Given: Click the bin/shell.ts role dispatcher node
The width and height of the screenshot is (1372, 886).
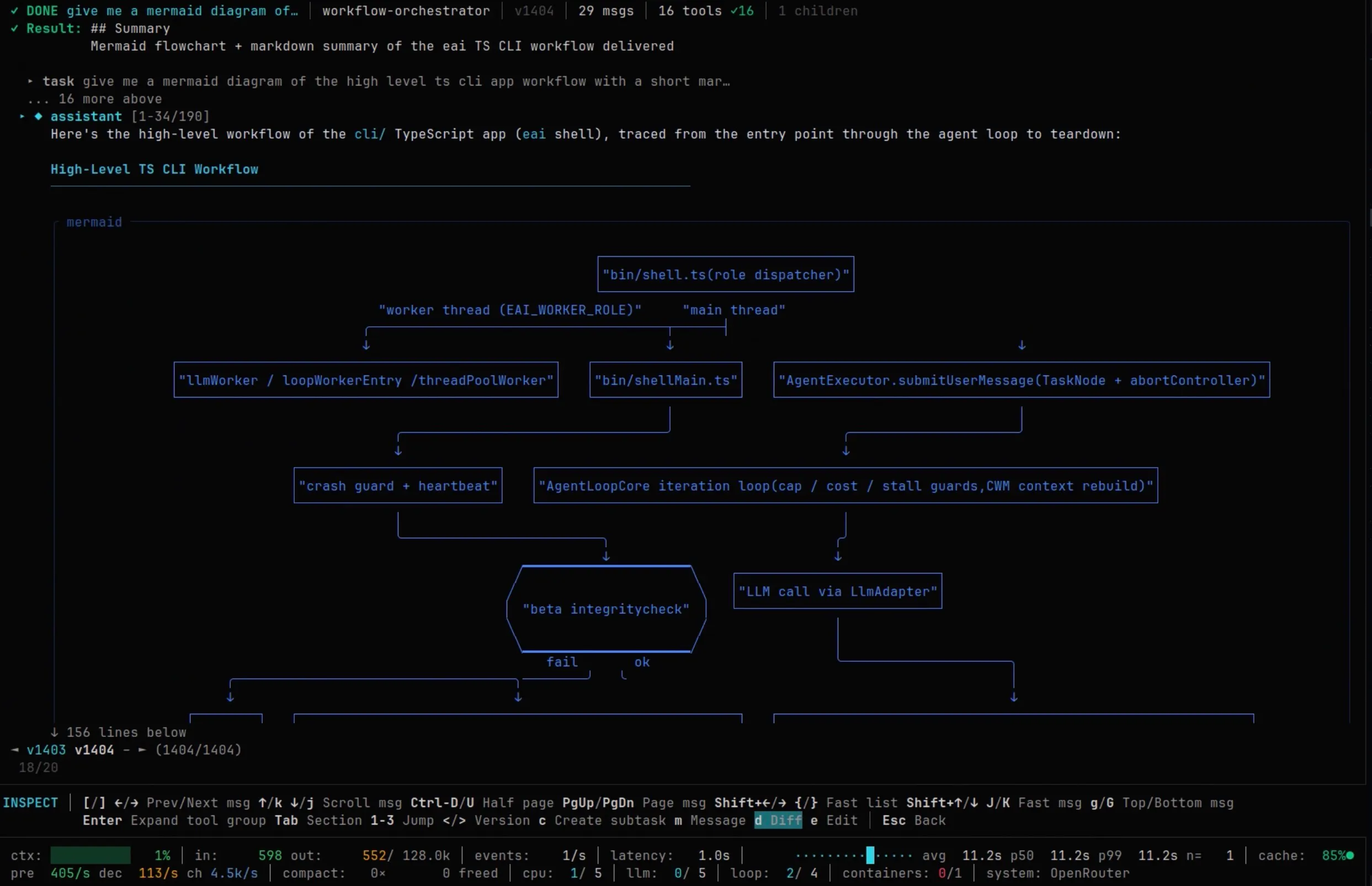Looking at the screenshot, I should coord(726,274).
